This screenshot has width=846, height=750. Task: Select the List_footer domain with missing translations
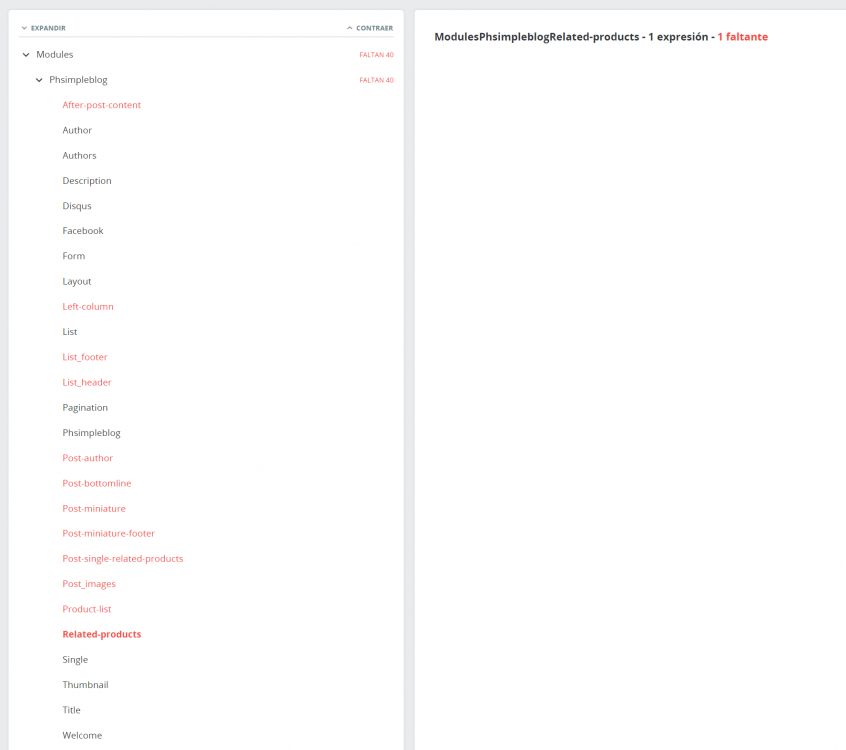(x=84, y=356)
